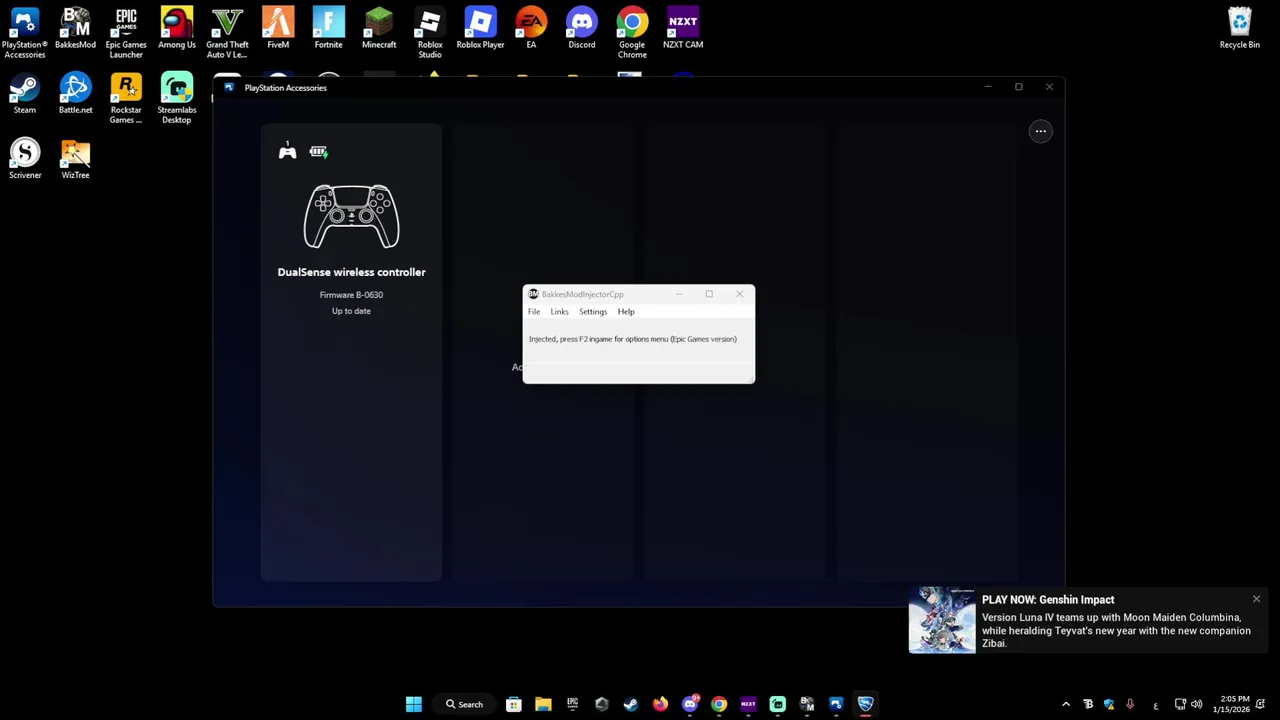Open the Windows Start menu
The width and height of the screenshot is (1280, 720).
[x=414, y=704]
